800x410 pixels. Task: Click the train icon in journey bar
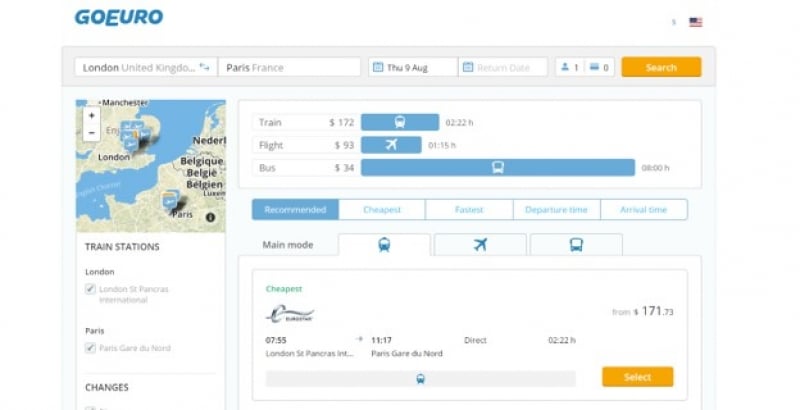(x=420, y=378)
